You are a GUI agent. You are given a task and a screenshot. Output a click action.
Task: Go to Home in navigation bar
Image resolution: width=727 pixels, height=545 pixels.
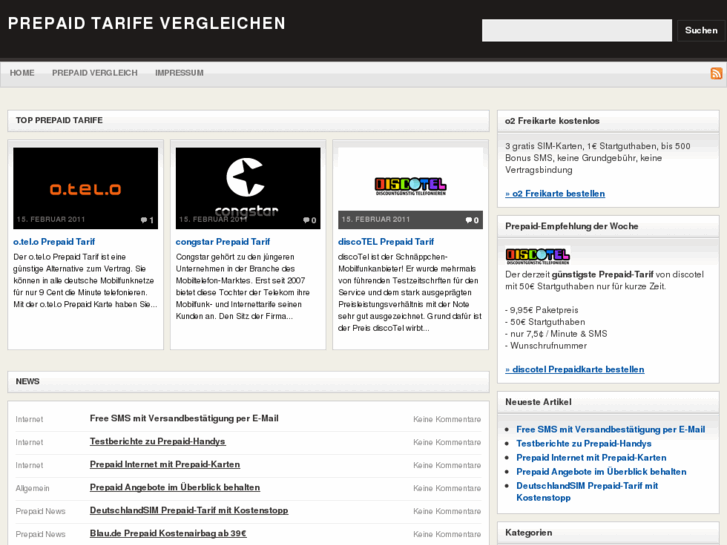(x=22, y=73)
